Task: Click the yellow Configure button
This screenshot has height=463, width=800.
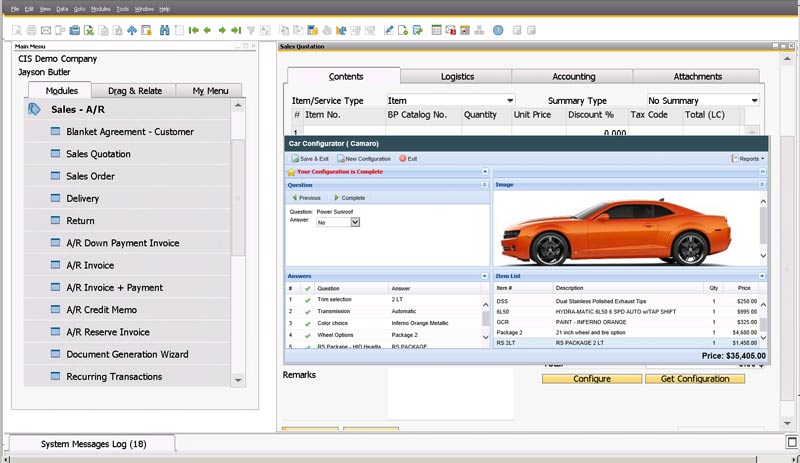Action: 592,379
